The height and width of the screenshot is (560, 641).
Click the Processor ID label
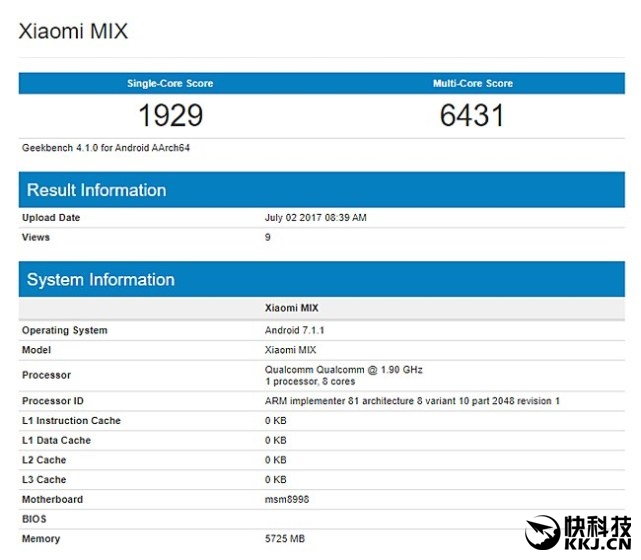pos(53,401)
